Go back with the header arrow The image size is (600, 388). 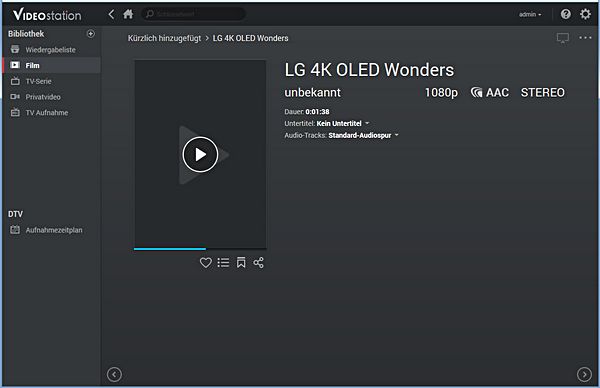pos(111,15)
